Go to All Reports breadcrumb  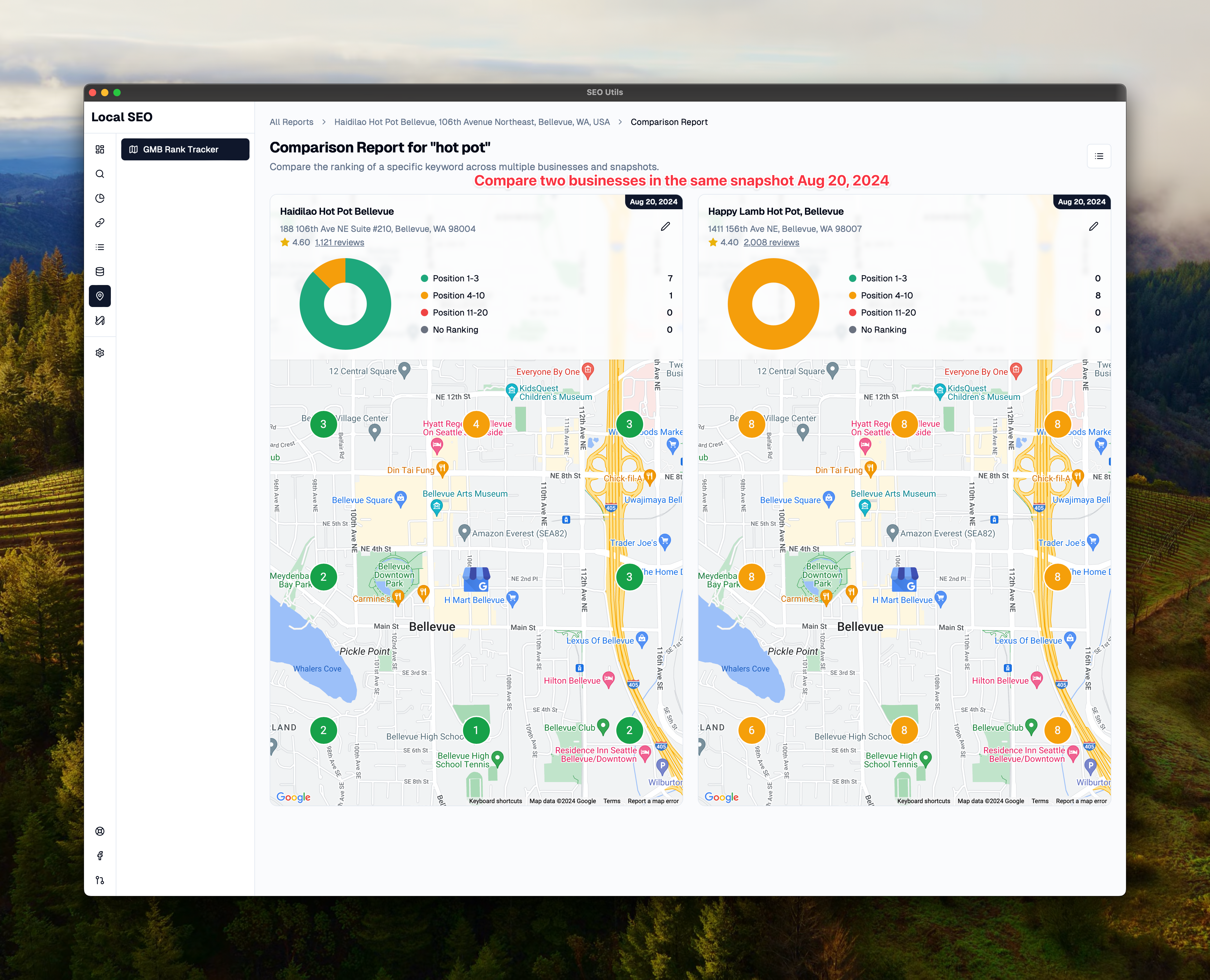[x=291, y=122]
